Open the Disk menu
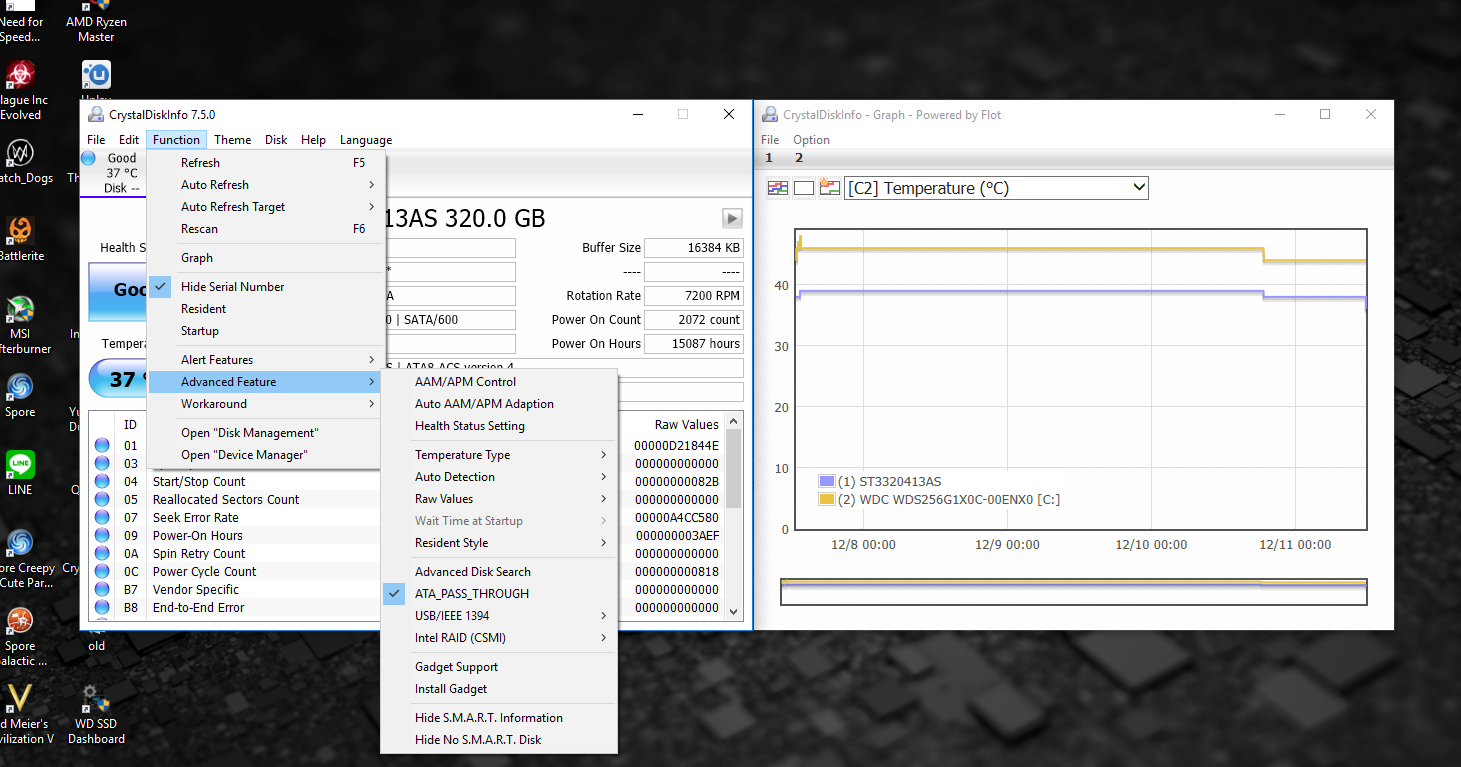 pyautogui.click(x=276, y=139)
